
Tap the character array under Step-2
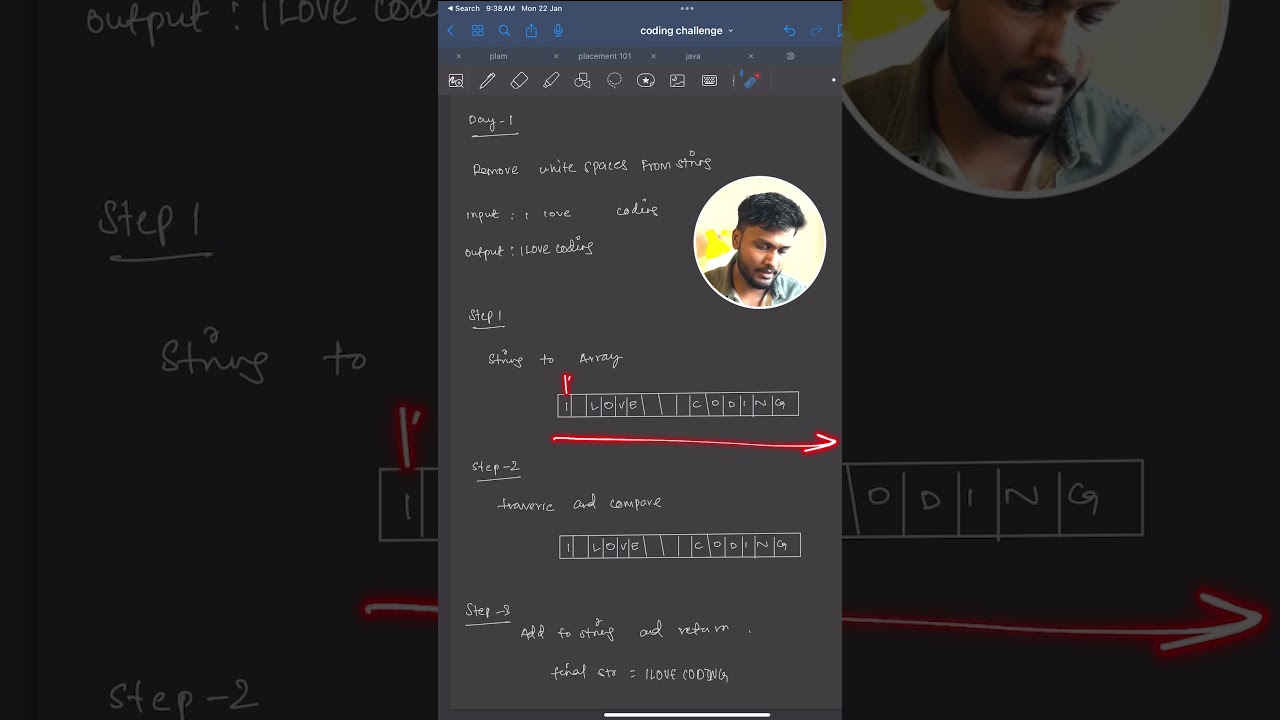[x=680, y=545]
